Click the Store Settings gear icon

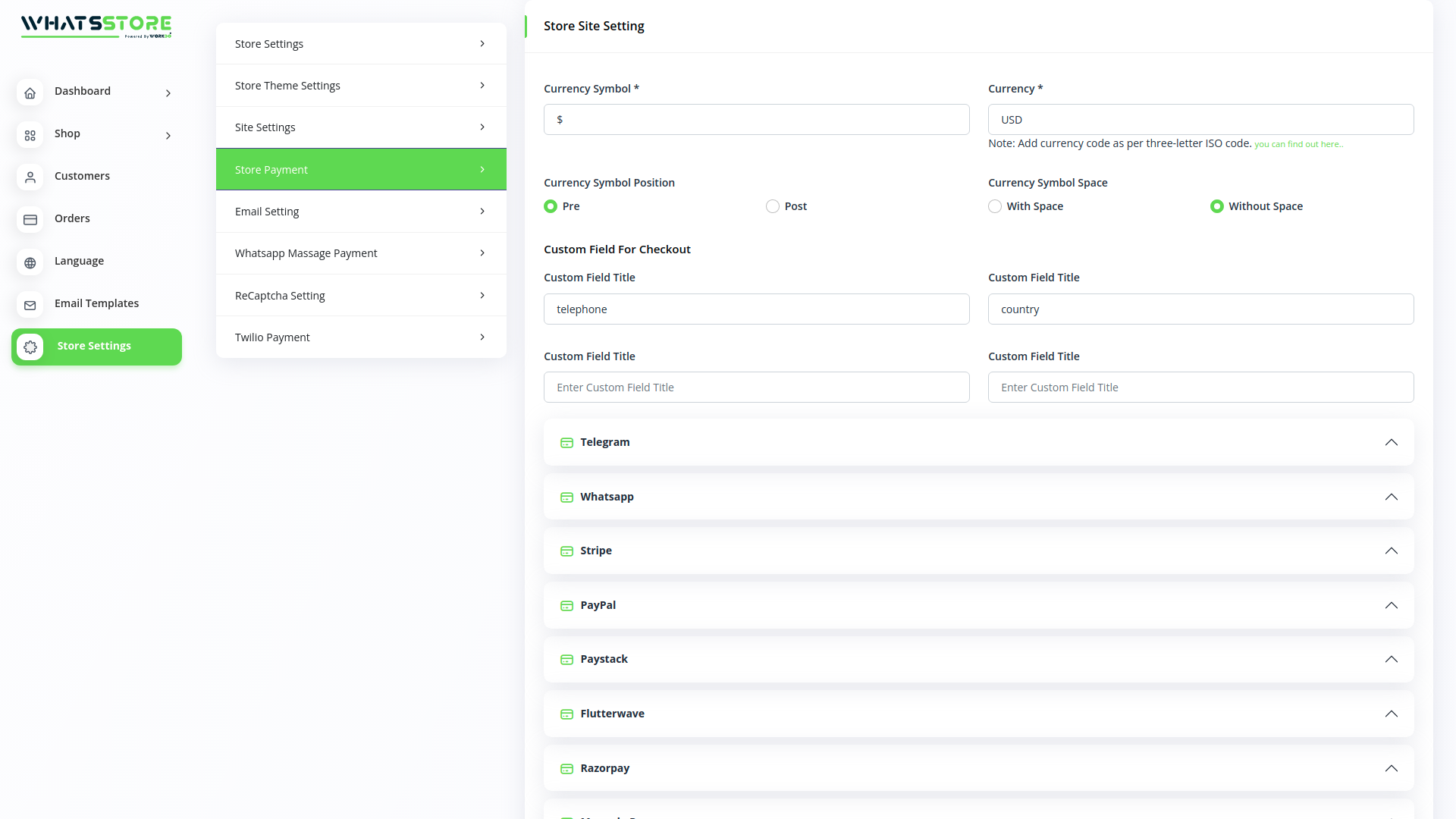tap(30, 347)
